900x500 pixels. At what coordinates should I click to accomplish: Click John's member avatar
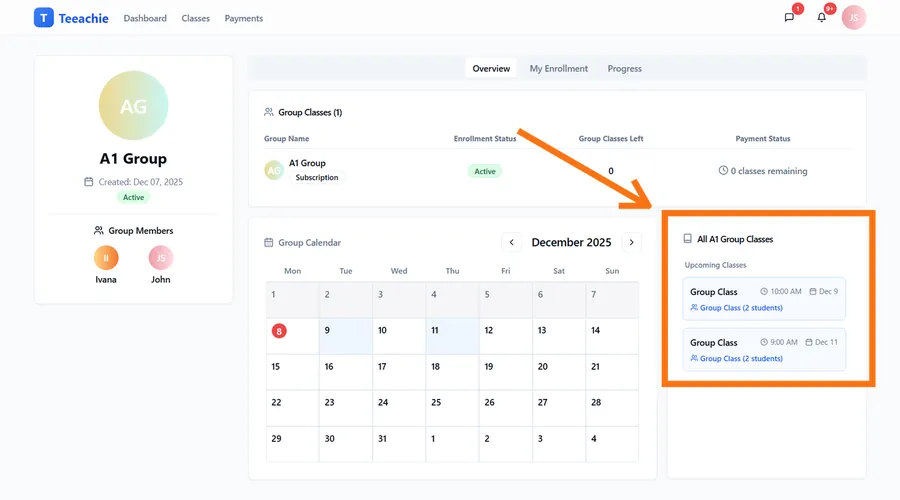click(161, 258)
